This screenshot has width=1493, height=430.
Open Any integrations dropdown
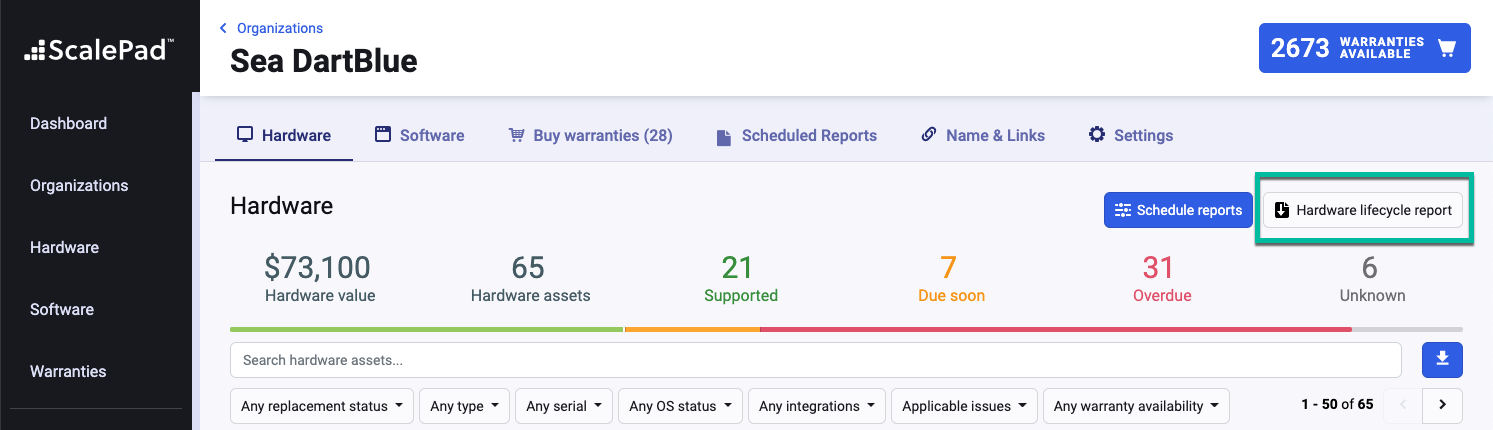click(x=817, y=406)
